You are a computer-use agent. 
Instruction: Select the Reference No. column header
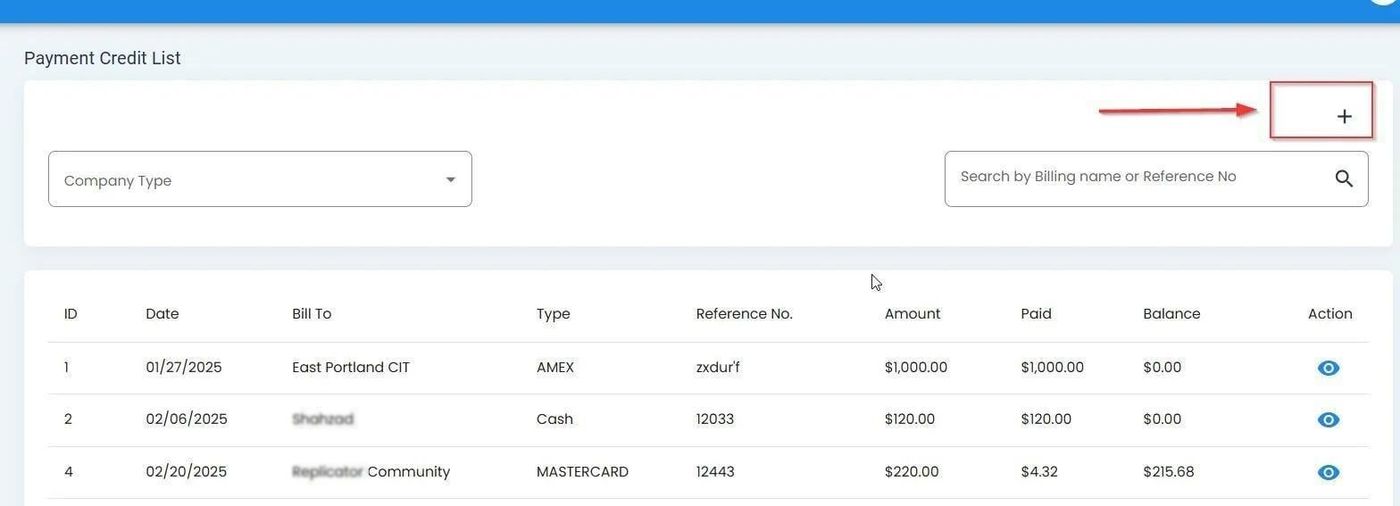coord(744,314)
